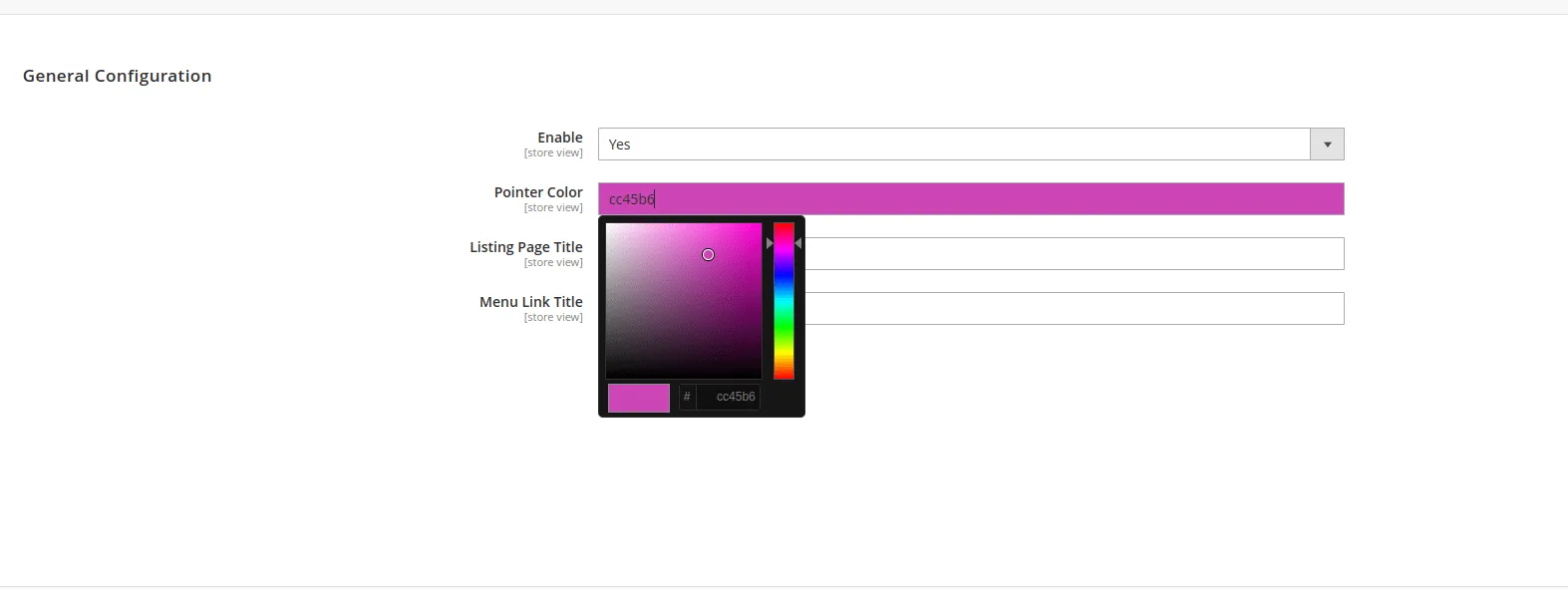The width and height of the screenshot is (1568, 589).
Task: Pick white in saturation square's top-left corner
Action: [608, 225]
